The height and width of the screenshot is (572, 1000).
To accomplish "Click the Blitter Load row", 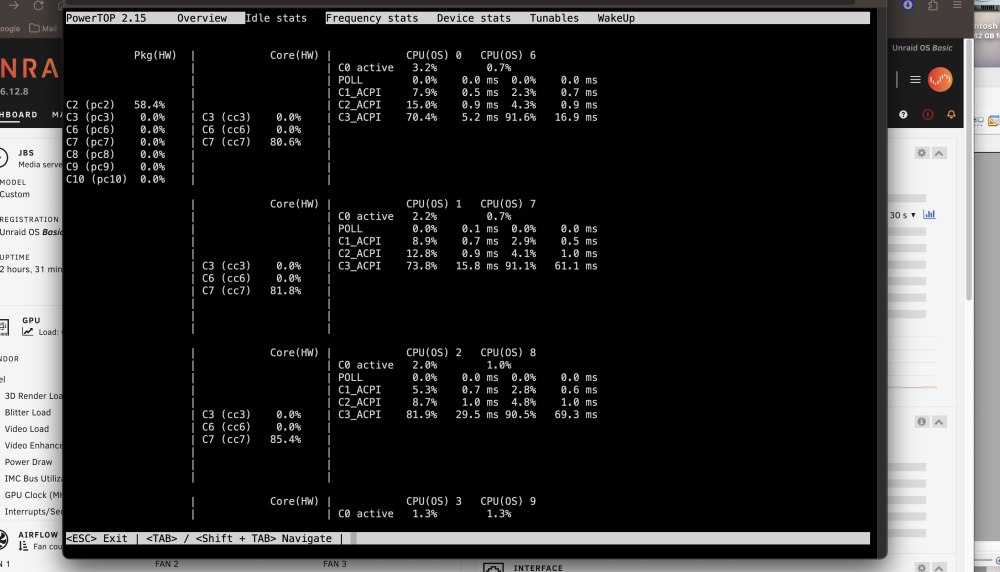I will (27, 413).
